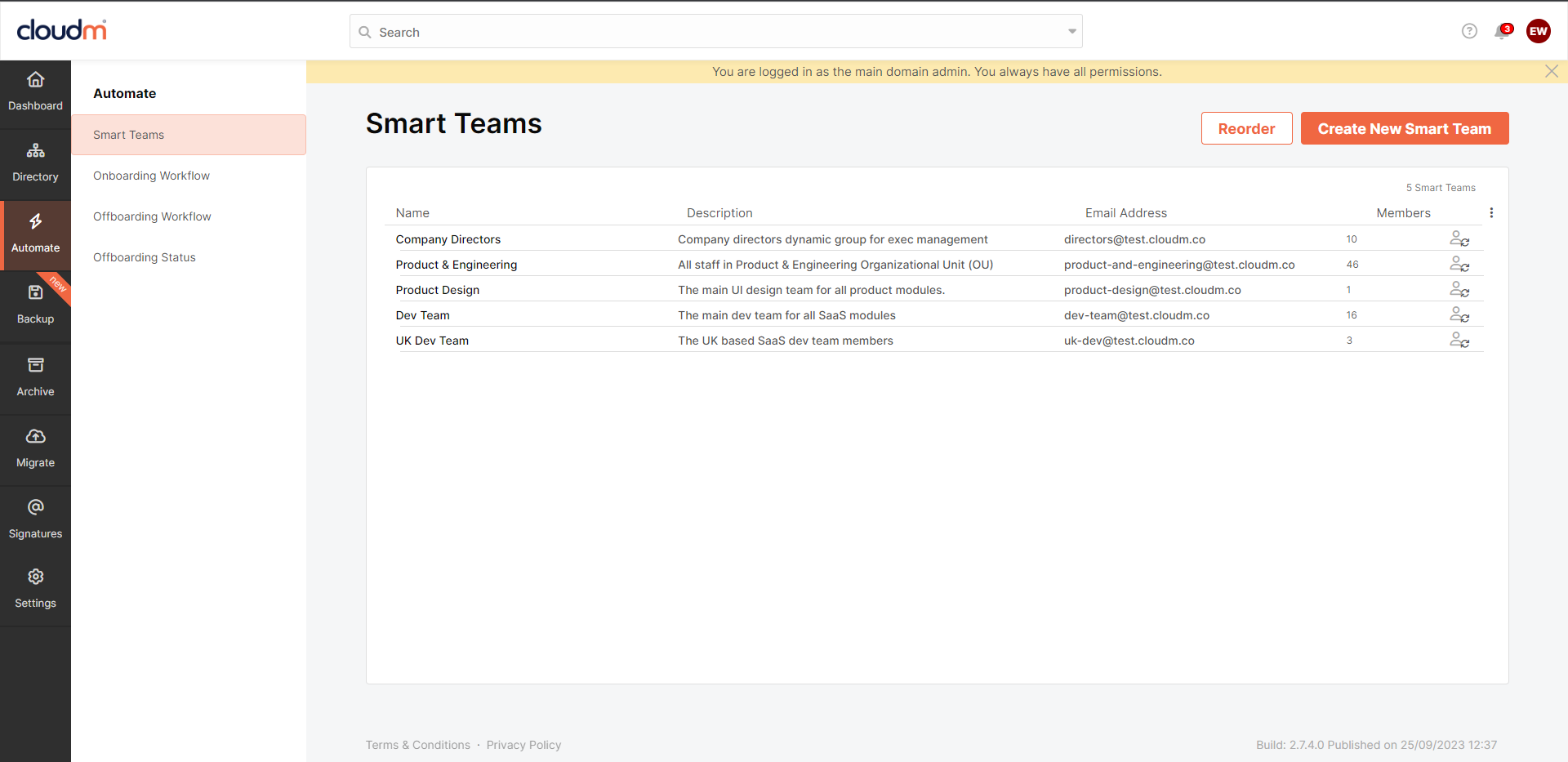Click the Create New Smart Team button
The width and height of the screenshot is (1568, 762).
point(1404,128)
